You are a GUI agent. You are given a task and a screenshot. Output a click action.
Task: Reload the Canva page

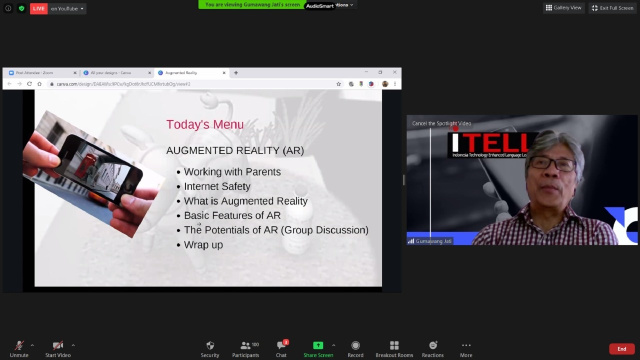[29, 84]
